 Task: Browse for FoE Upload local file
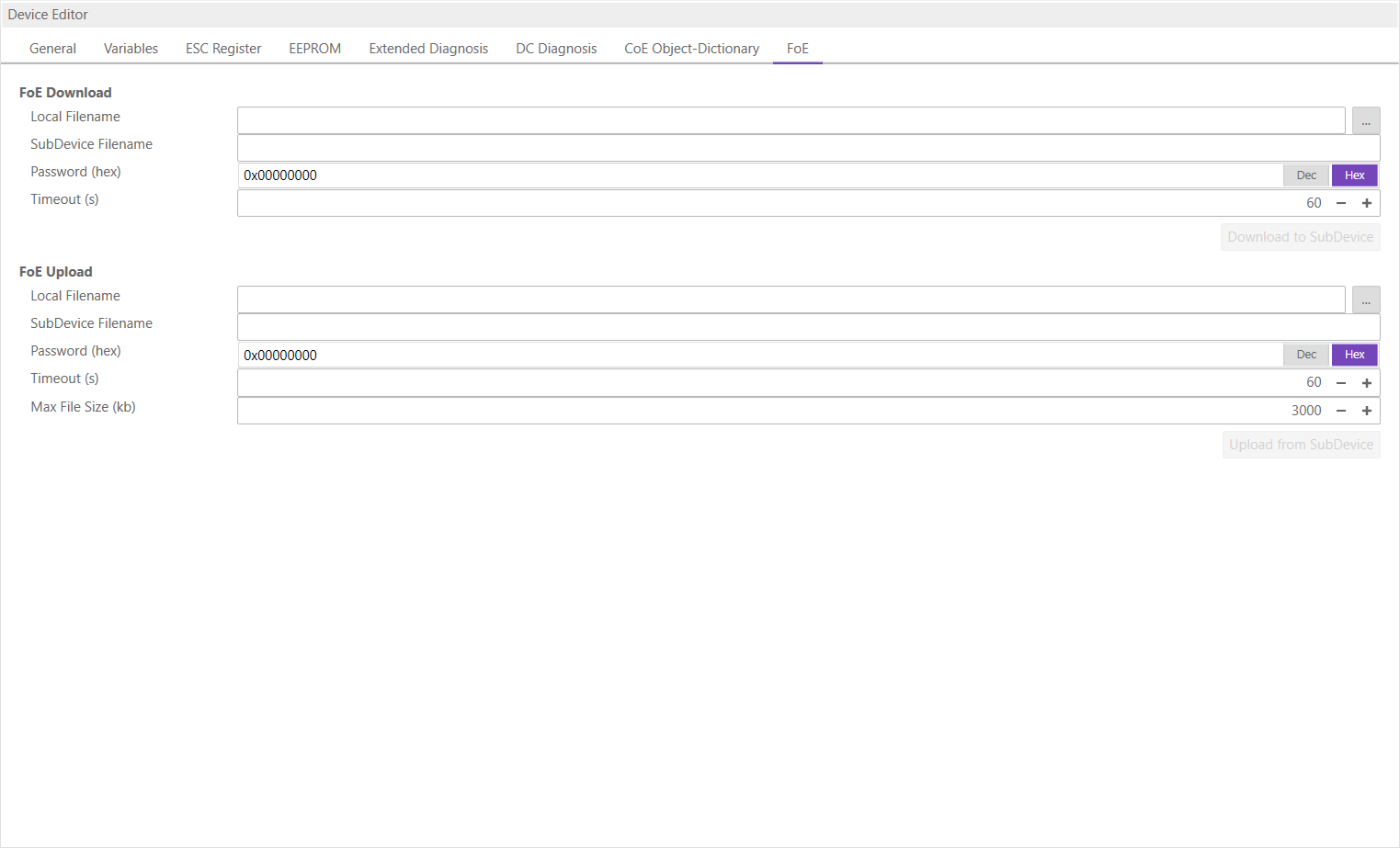pyautogui.click(x=1366, y=300)
